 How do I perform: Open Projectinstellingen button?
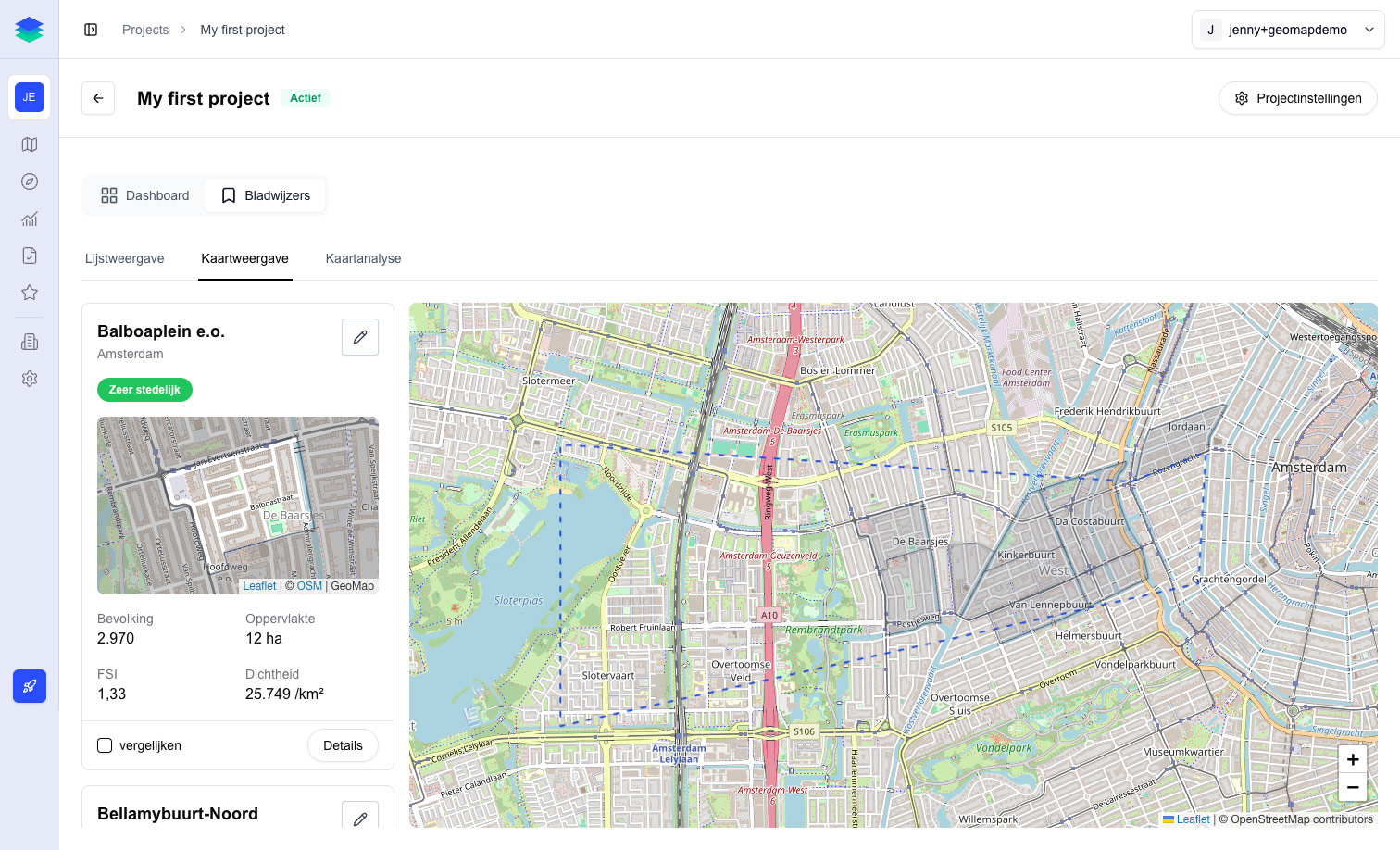(1297, 98)
